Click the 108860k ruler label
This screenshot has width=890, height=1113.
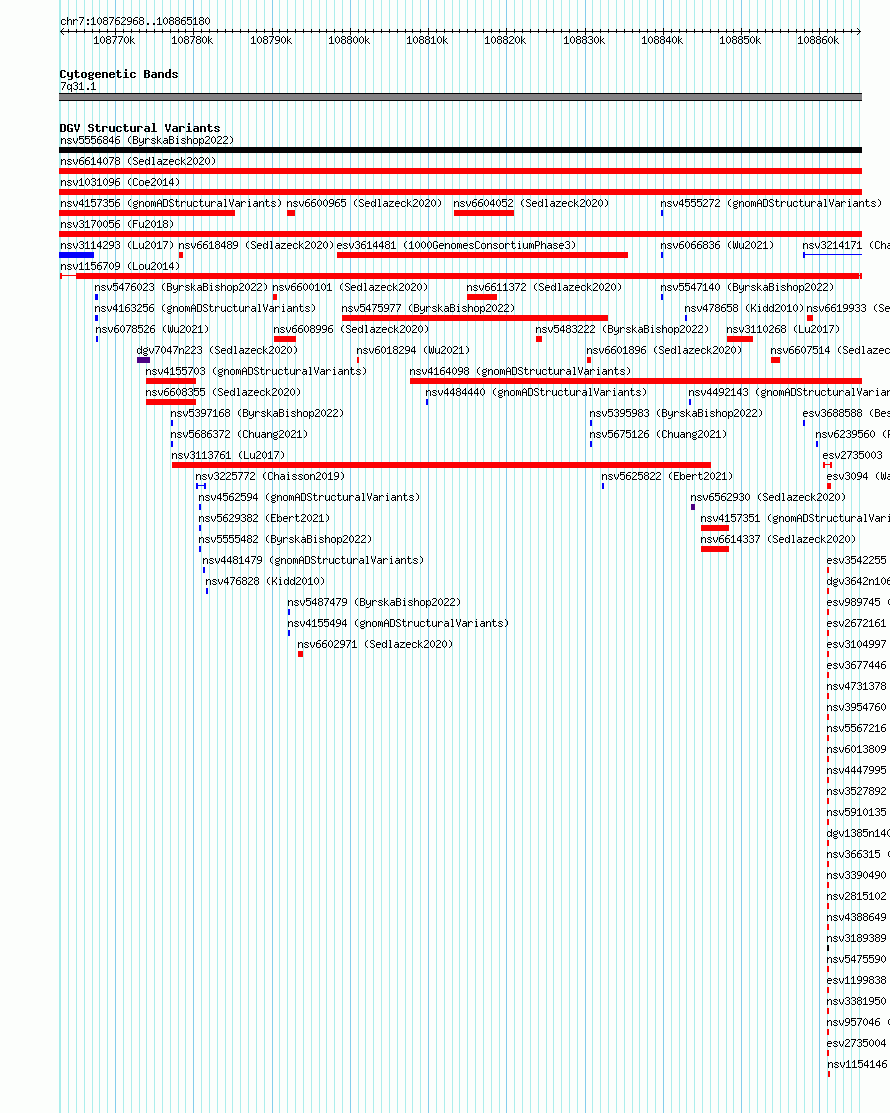(818, 40)
